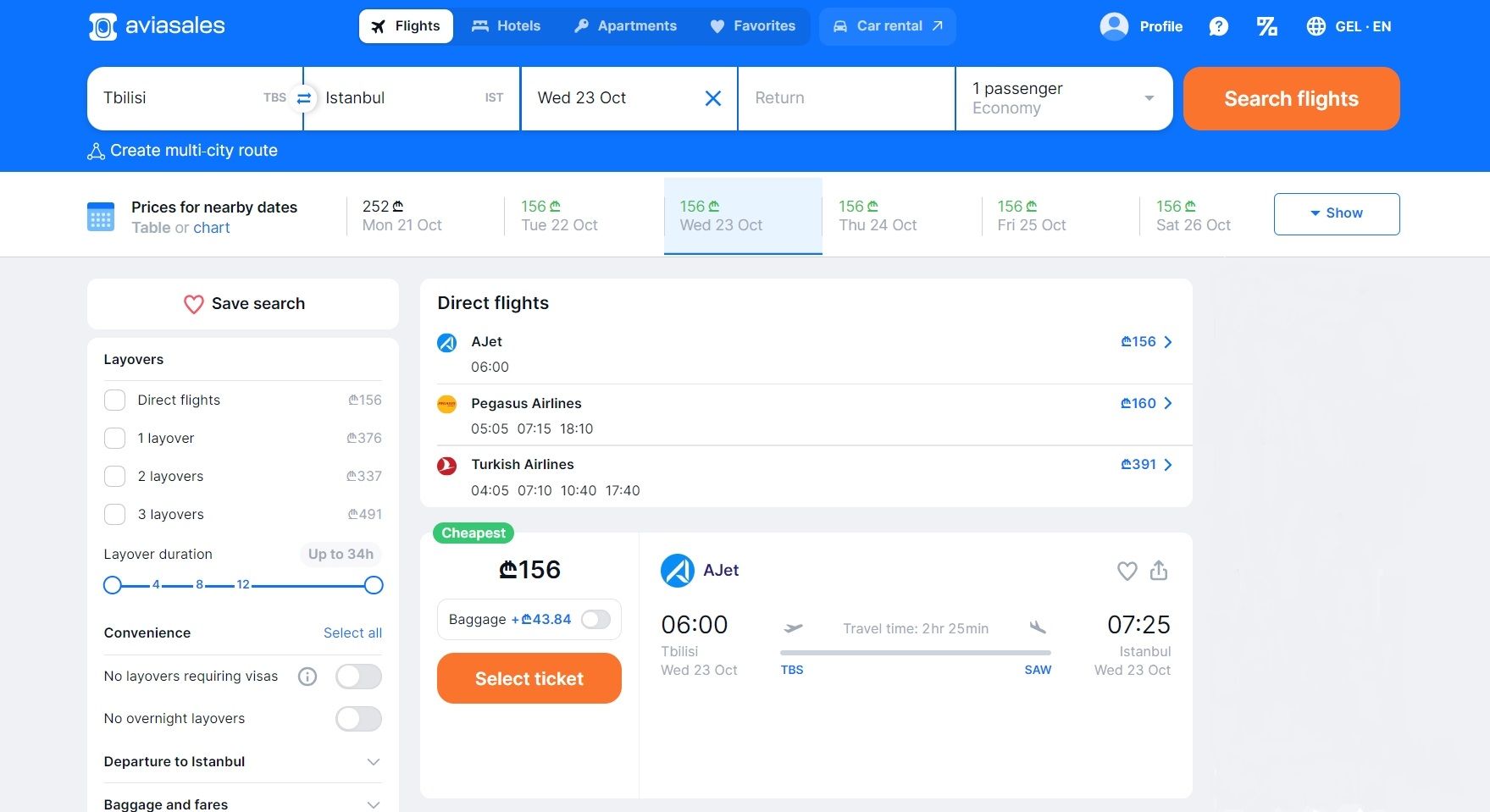Click the large AJet logo on ticket card
This screenshot has width=1490, height=812.
pos(677,571)
